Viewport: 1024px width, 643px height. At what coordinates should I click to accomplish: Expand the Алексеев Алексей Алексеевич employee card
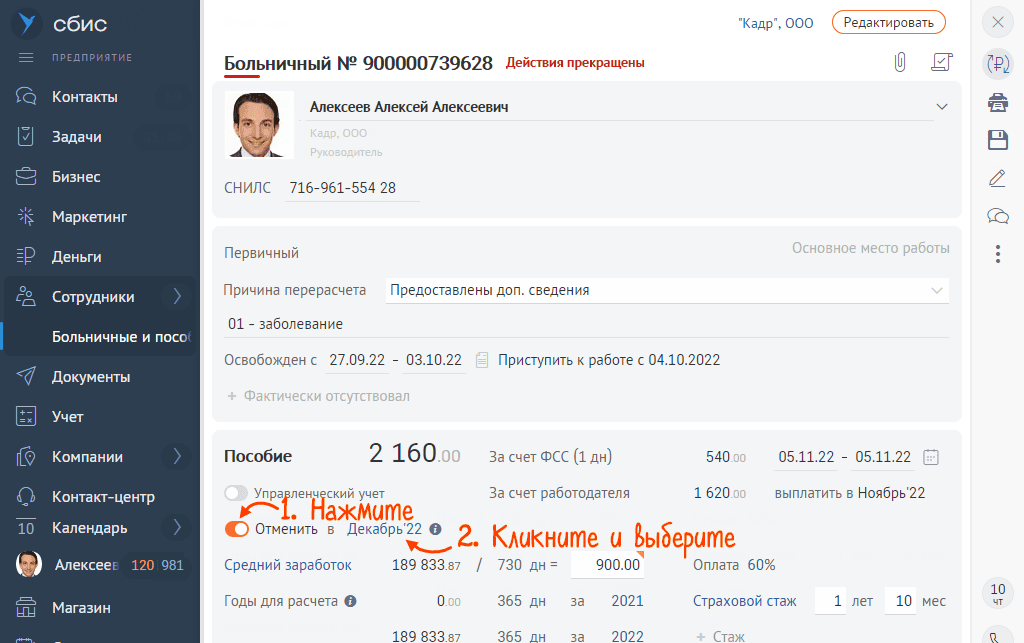tap(940, 107)
